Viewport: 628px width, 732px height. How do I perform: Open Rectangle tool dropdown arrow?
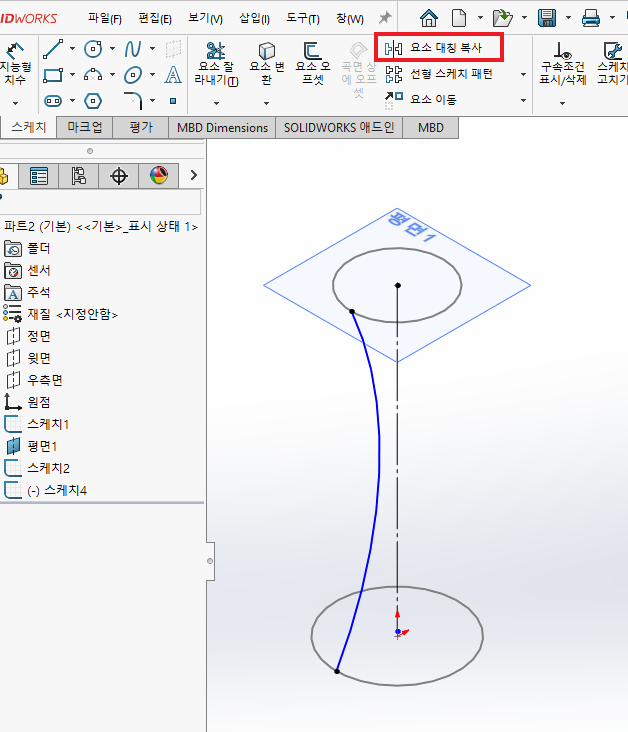coord(72,75)
